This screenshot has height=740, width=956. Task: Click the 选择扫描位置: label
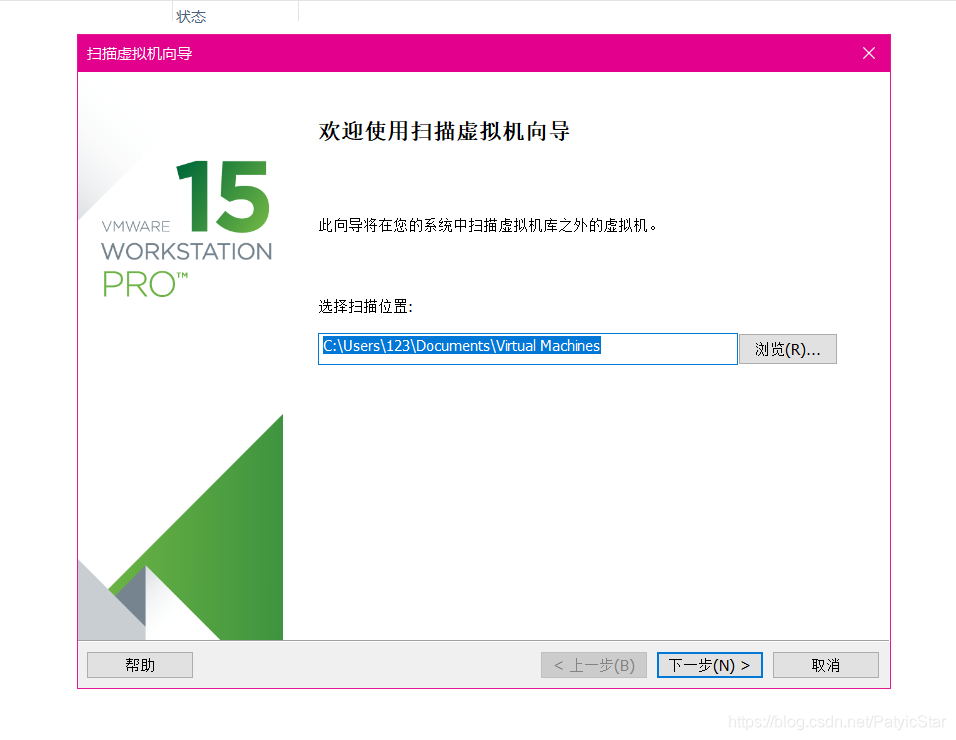click(x=365, y=306)
